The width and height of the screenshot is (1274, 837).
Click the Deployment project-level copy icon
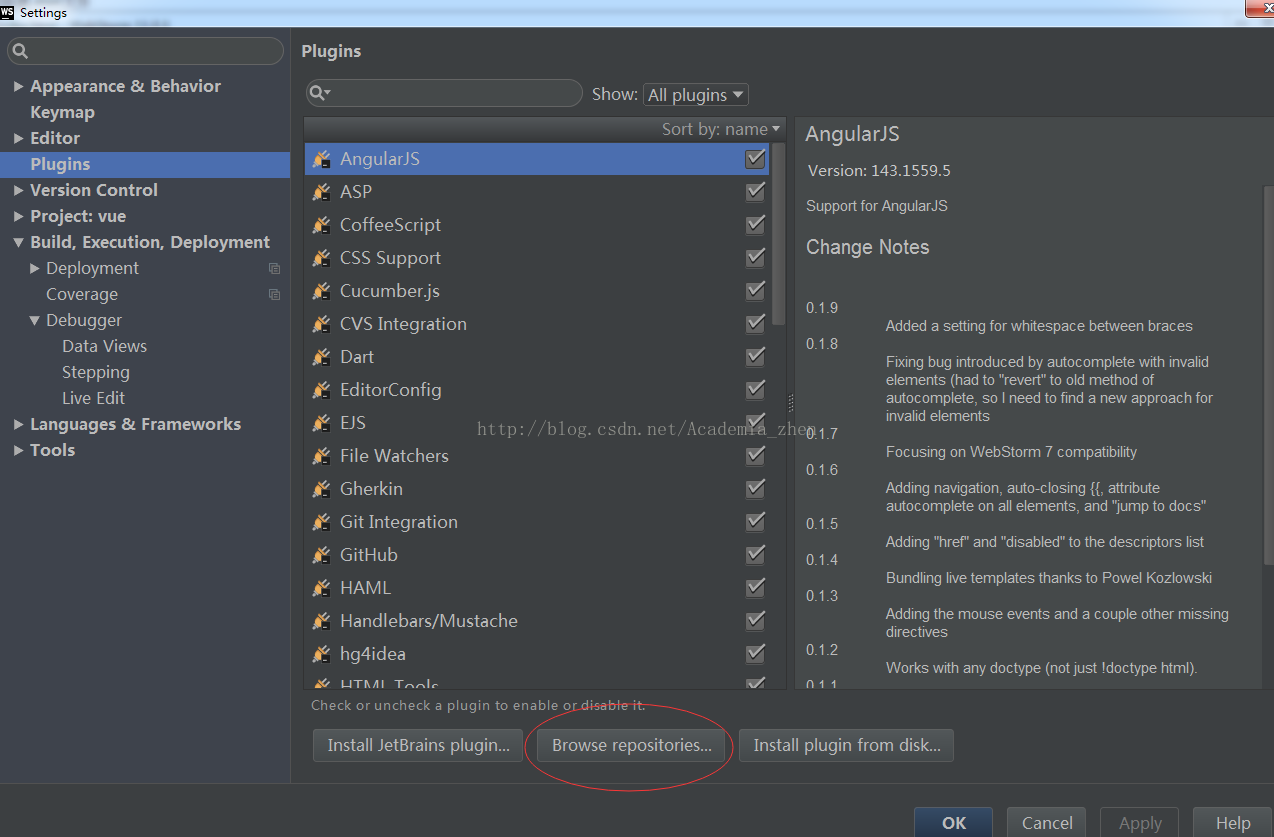point(274,268)
